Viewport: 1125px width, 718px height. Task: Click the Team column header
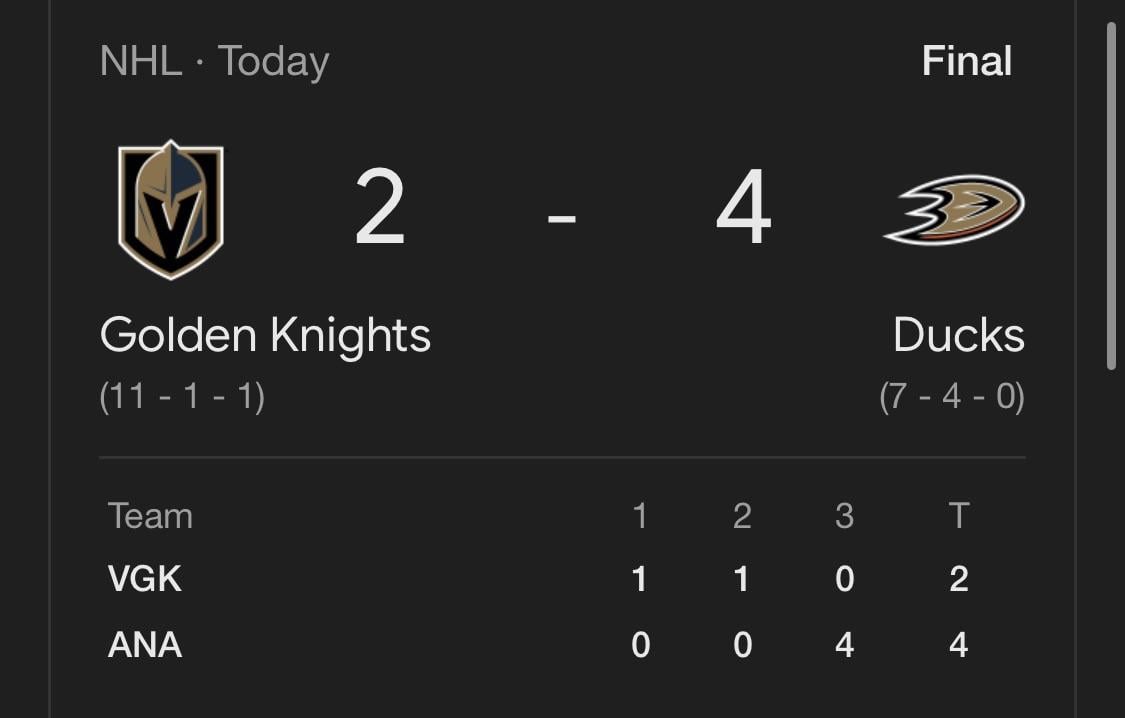[150, 516]
